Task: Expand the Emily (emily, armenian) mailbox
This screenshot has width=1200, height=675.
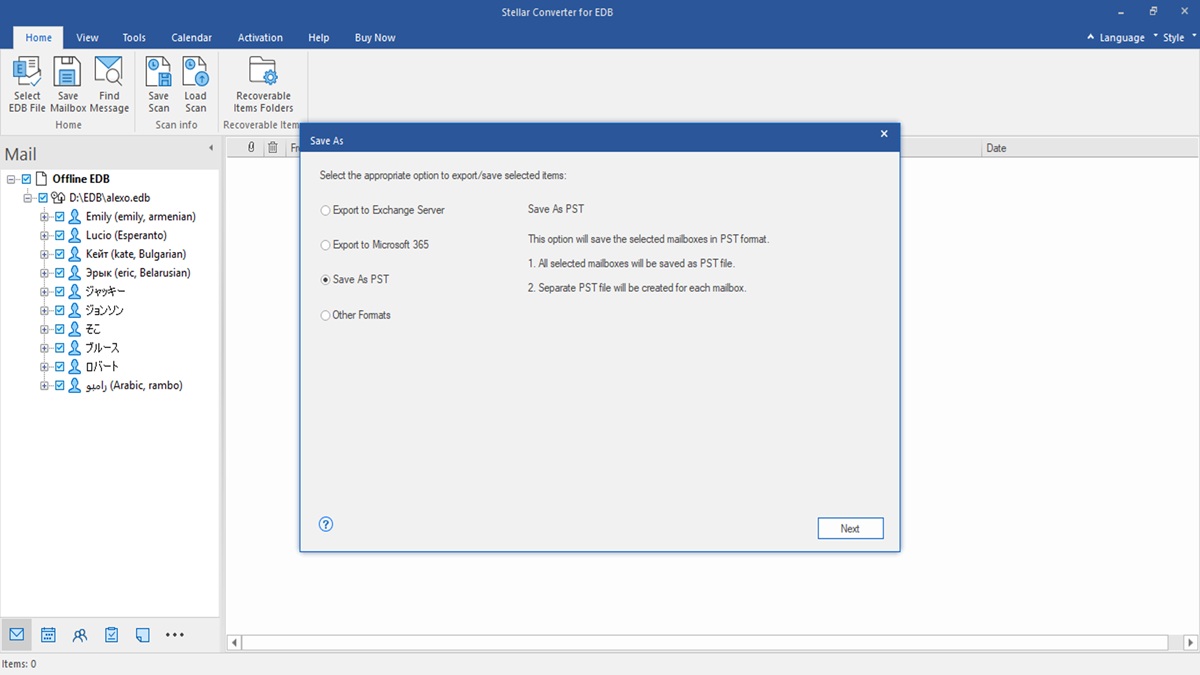Action: tap(44, 217)
